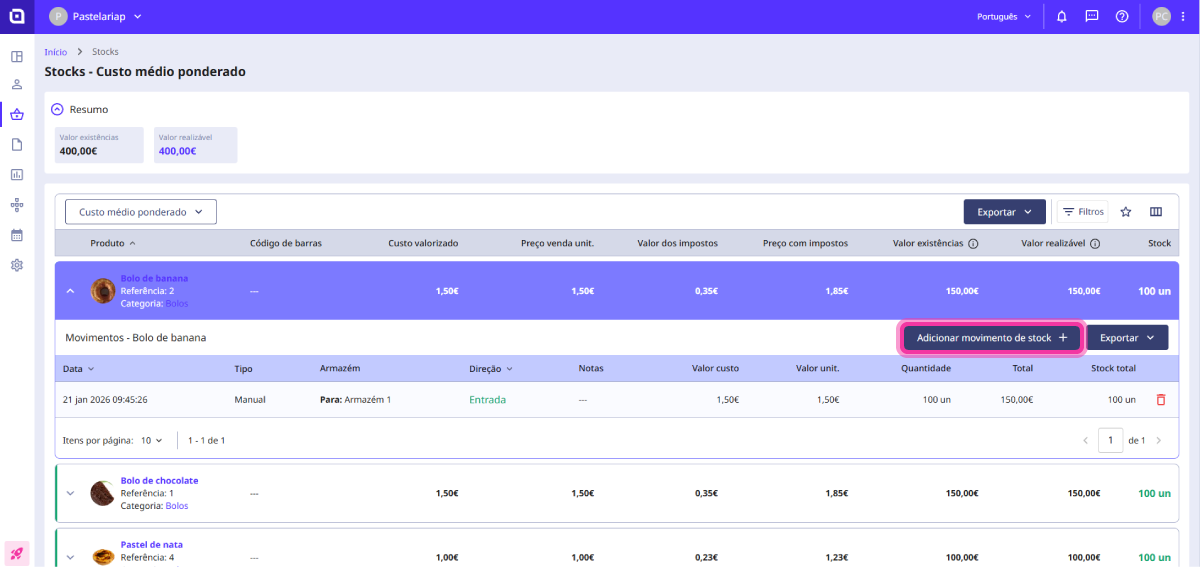Click Adicionar movimento de stock button
This screenshot has width=1200, height=567.
point(991,338)
